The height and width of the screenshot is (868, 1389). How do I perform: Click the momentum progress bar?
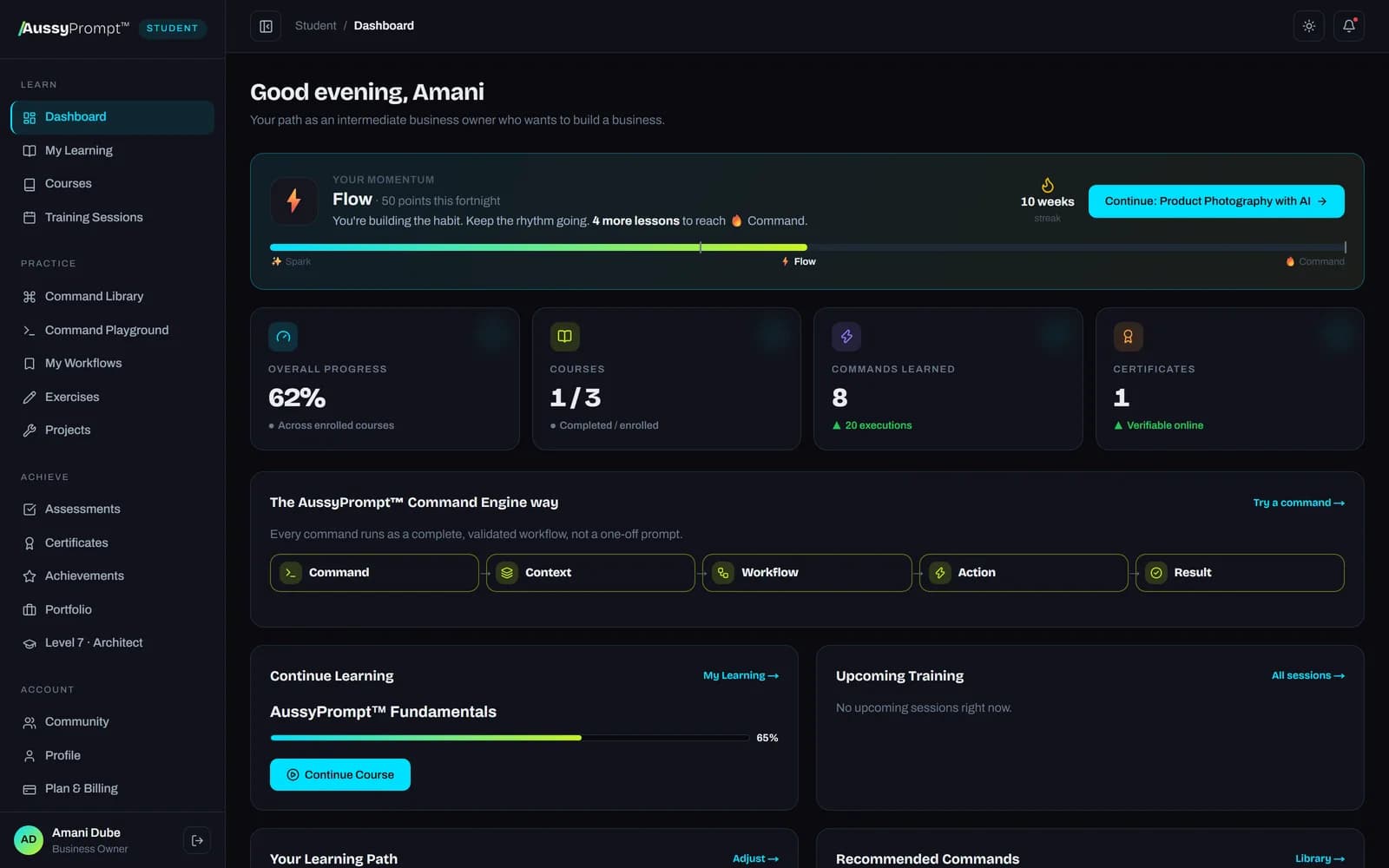[x=807, y=247]
